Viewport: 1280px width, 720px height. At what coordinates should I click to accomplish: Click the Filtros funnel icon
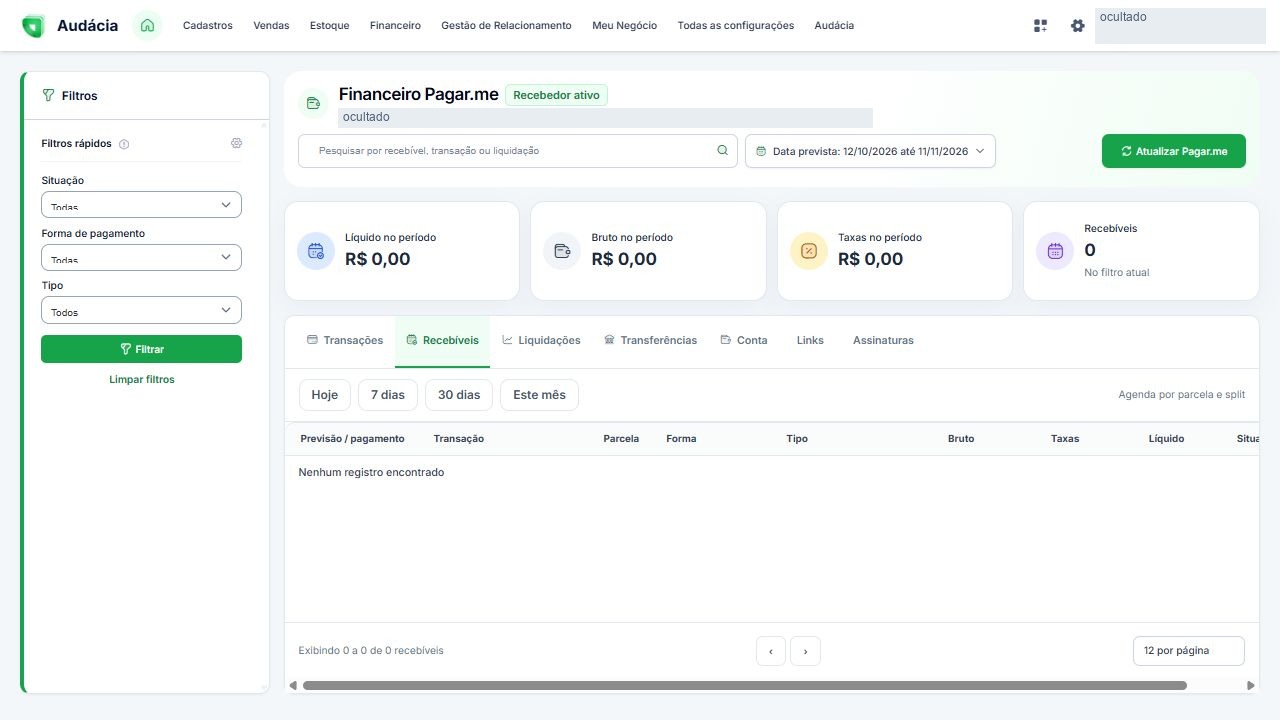(48, 96)
